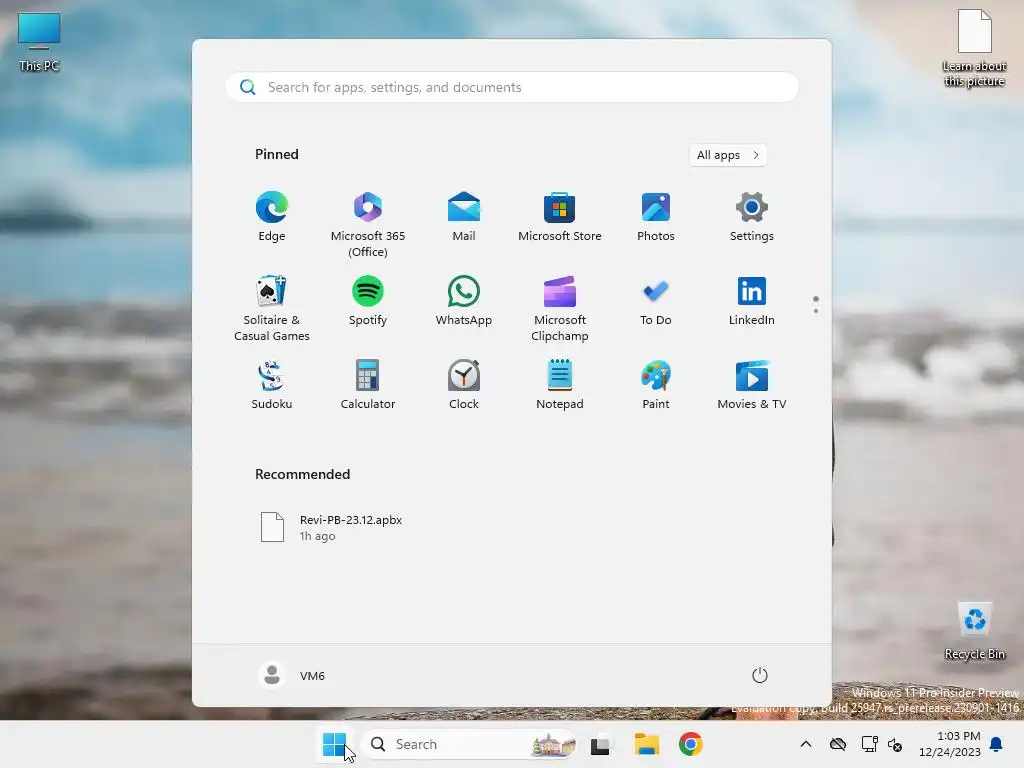Open Task View on the taskbar

(x=601, y=744)
